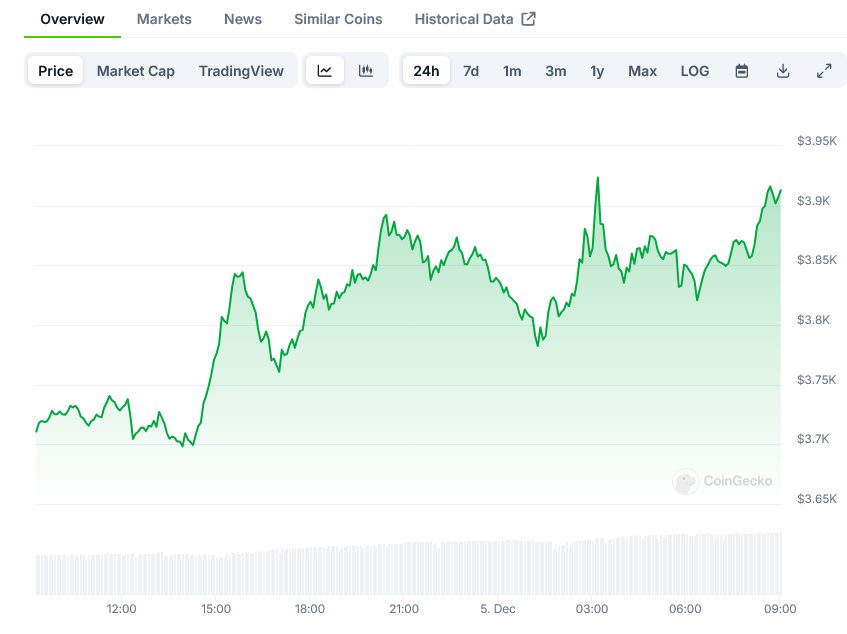Select the Max time range
The height and width of the screenshot is (634, 847).
click(642, 71)
